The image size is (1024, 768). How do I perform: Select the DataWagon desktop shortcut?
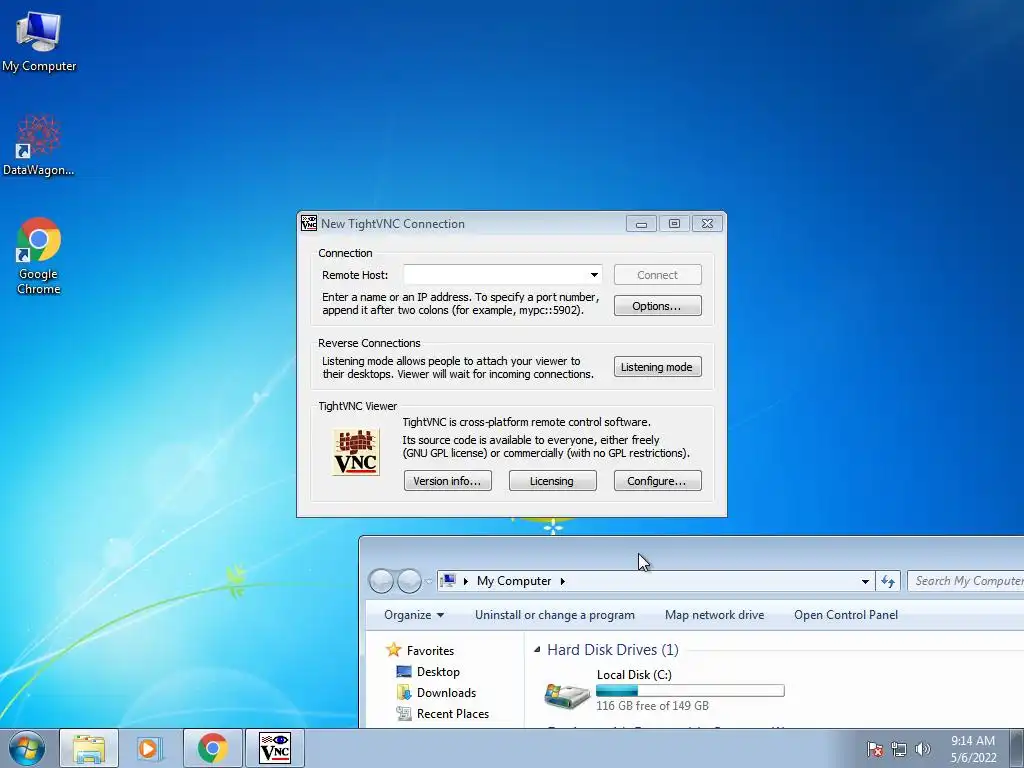38,145
